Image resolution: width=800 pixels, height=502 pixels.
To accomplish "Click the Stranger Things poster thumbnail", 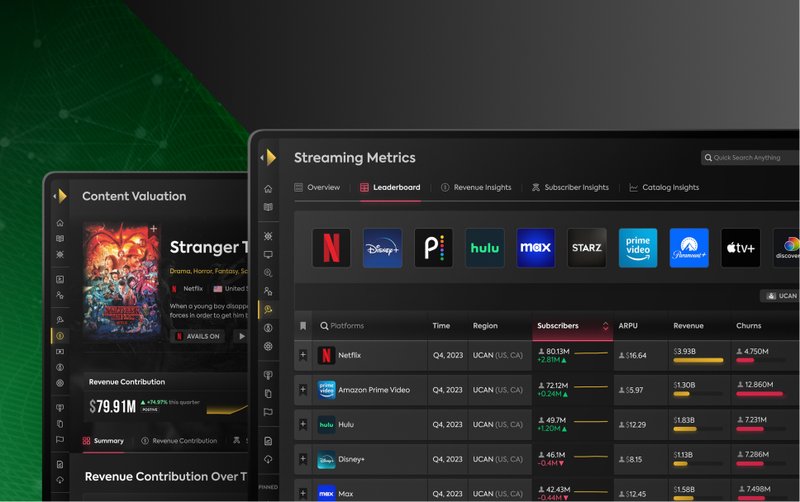I will pos(121,282).
